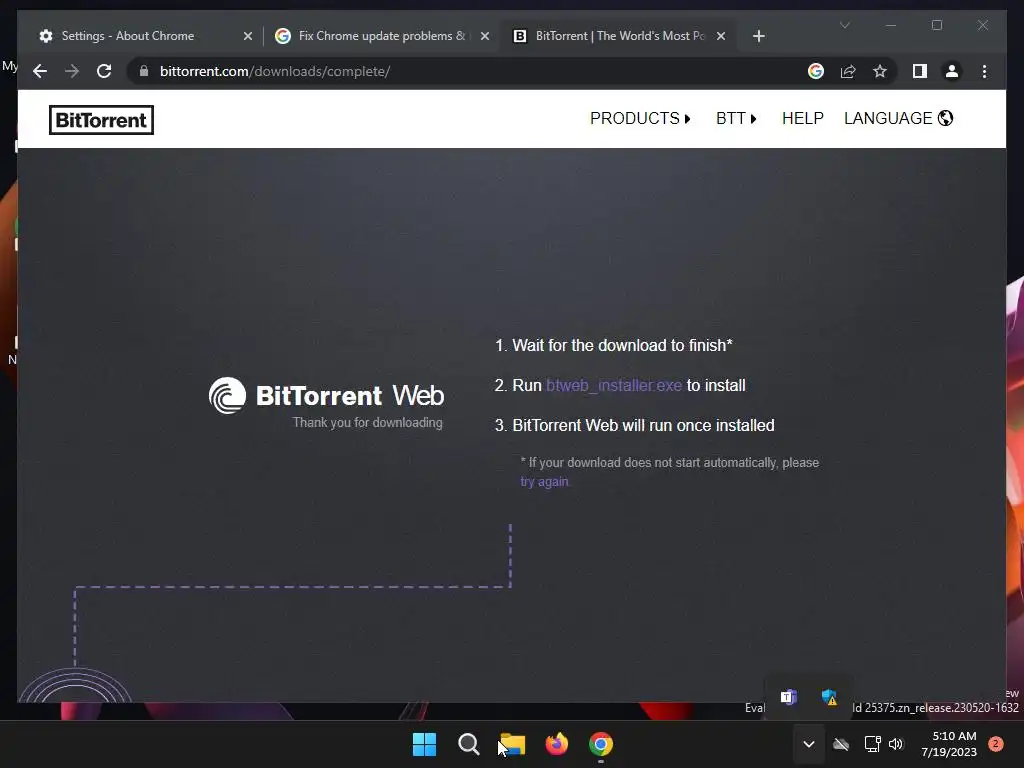Image resolution: width=1024 pixels, height=768 pixels.
Task: Reload the BitTorrent page
Action: click(104, 71)
